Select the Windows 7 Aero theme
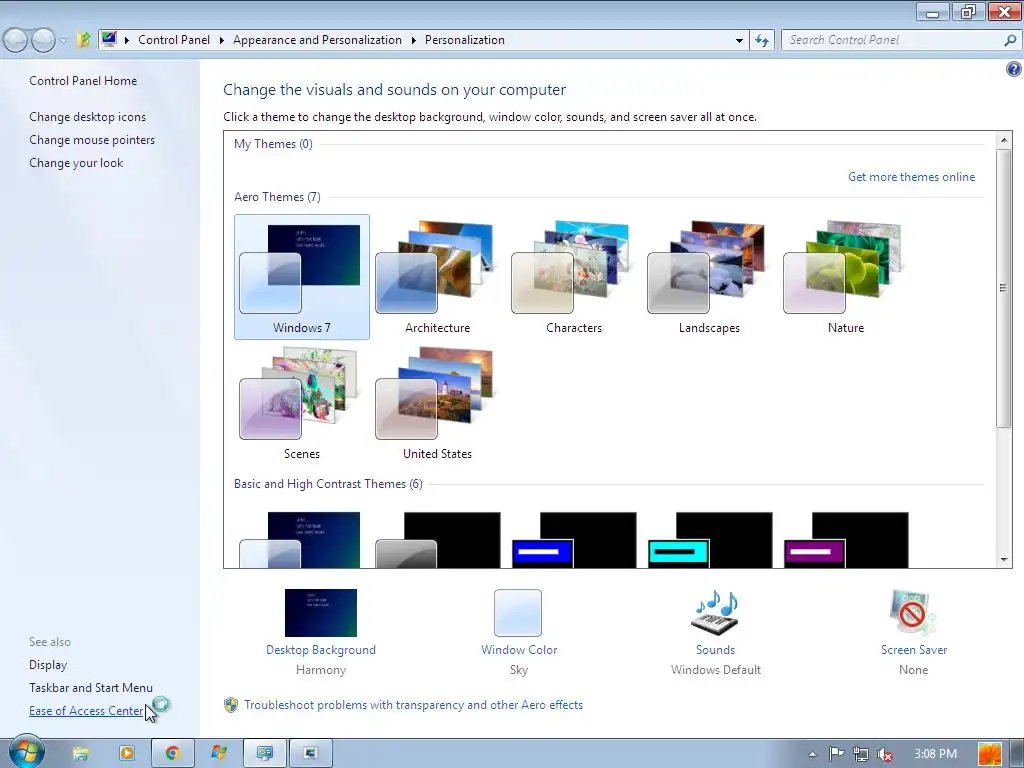The width and height of the screenshot is (1024, 768). point(302,277)
